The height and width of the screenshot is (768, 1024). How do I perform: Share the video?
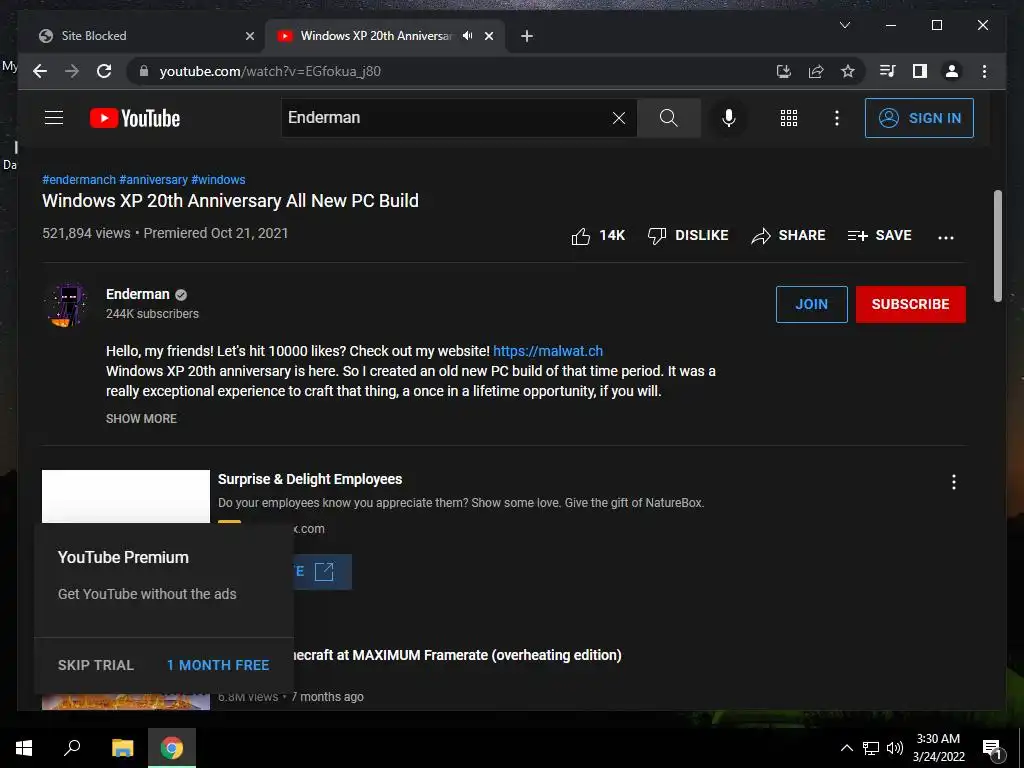click(x=788, y=236)
